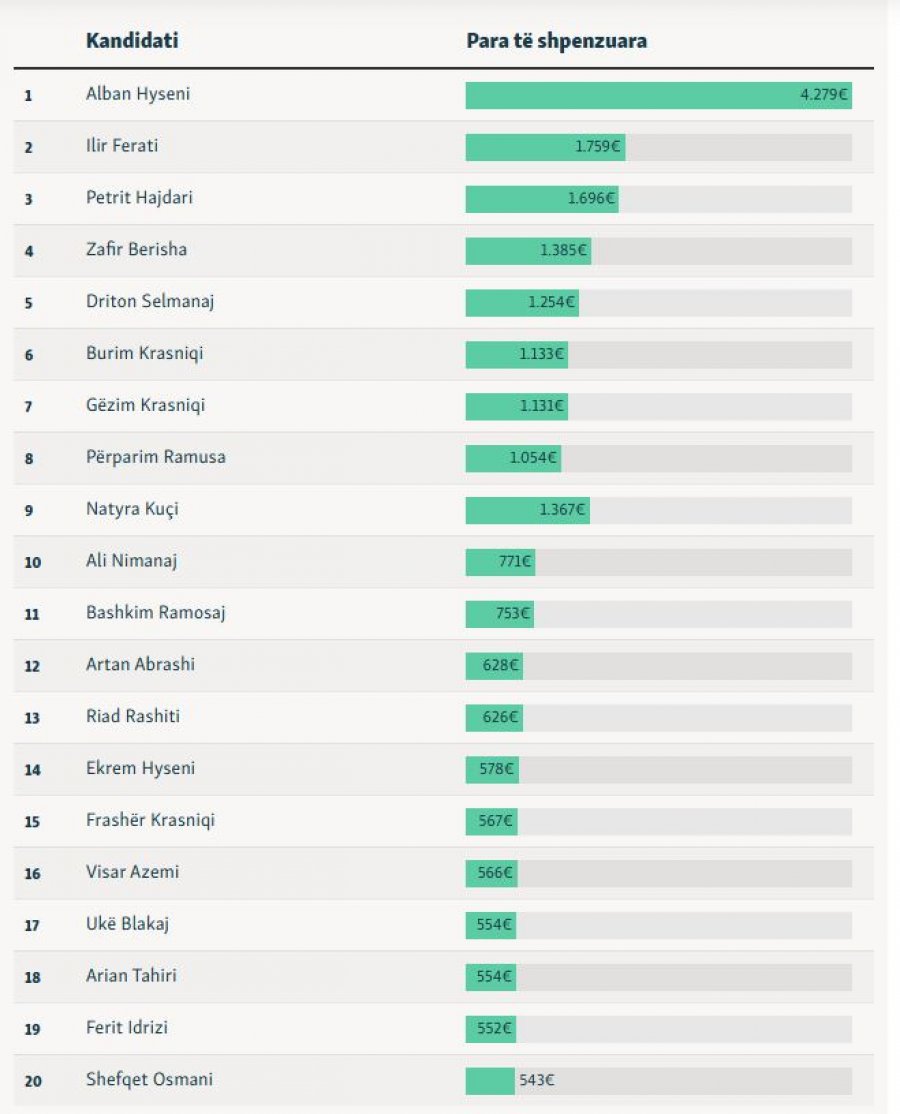This screenshot has height=1114, width=900.
Task: Select the Driton Selmanaj row name
Action: coord(150,302)
